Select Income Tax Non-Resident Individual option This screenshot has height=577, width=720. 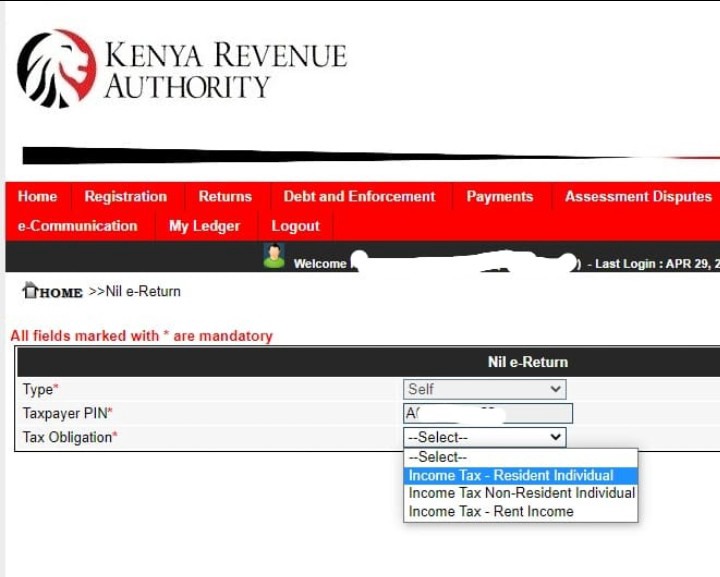[521, 493]
